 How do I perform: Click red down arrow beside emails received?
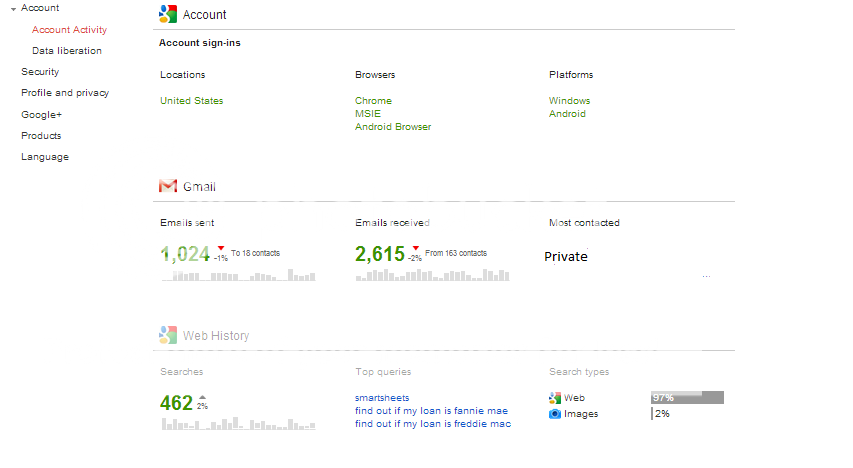pos(416,248)
